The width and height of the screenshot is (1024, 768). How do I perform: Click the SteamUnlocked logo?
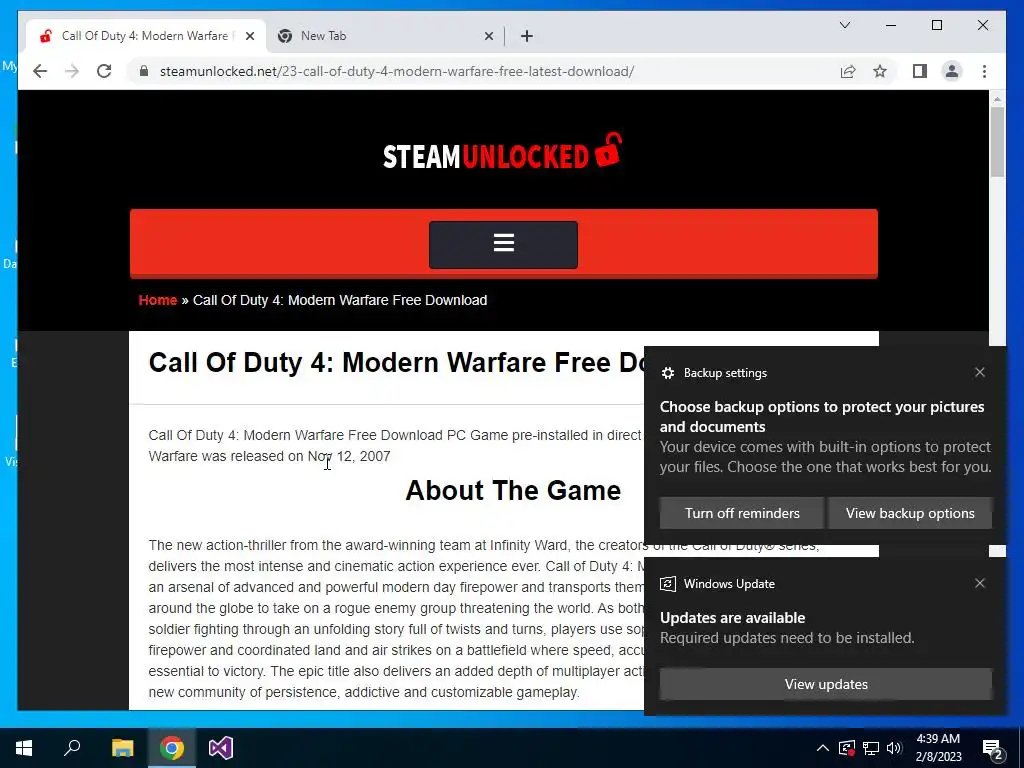click(x=502, y=152)
